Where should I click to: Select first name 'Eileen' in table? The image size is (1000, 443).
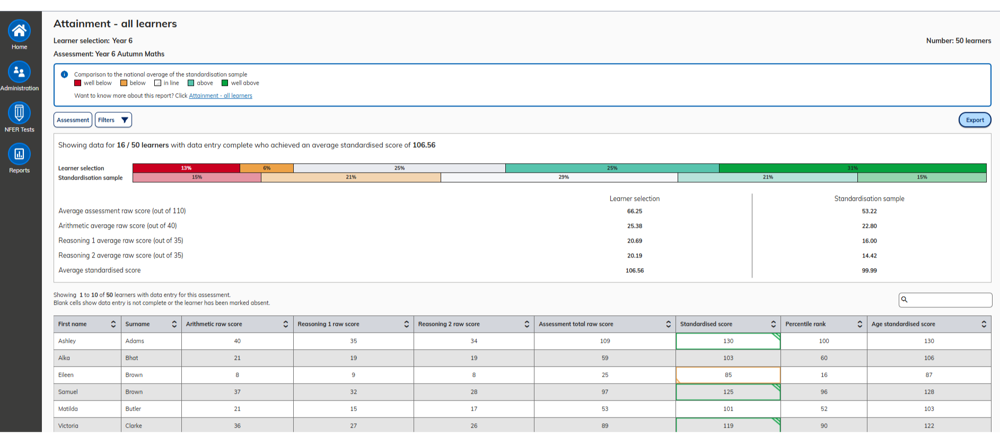(66, 375)
